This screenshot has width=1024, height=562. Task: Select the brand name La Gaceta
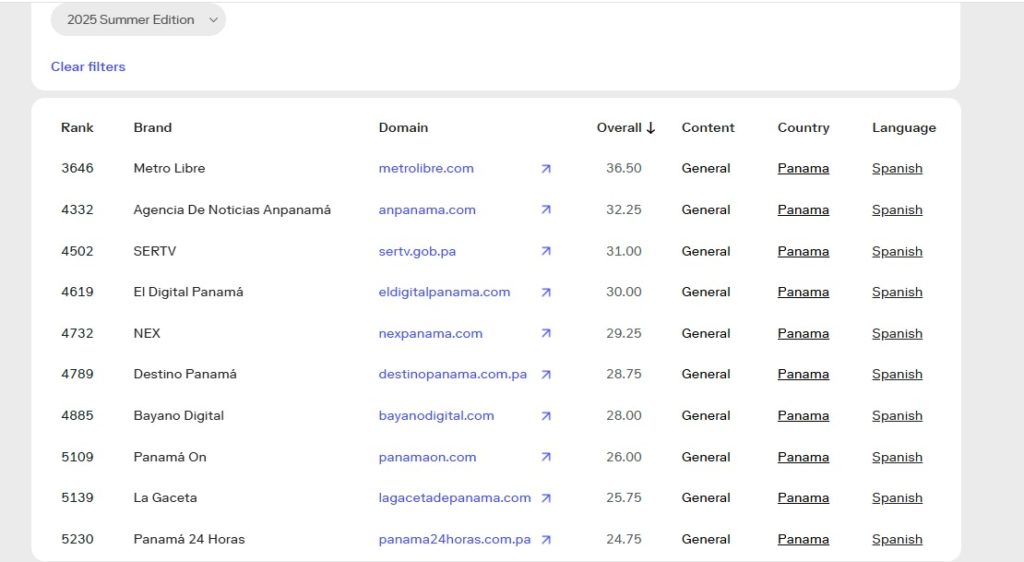point(165,498)
